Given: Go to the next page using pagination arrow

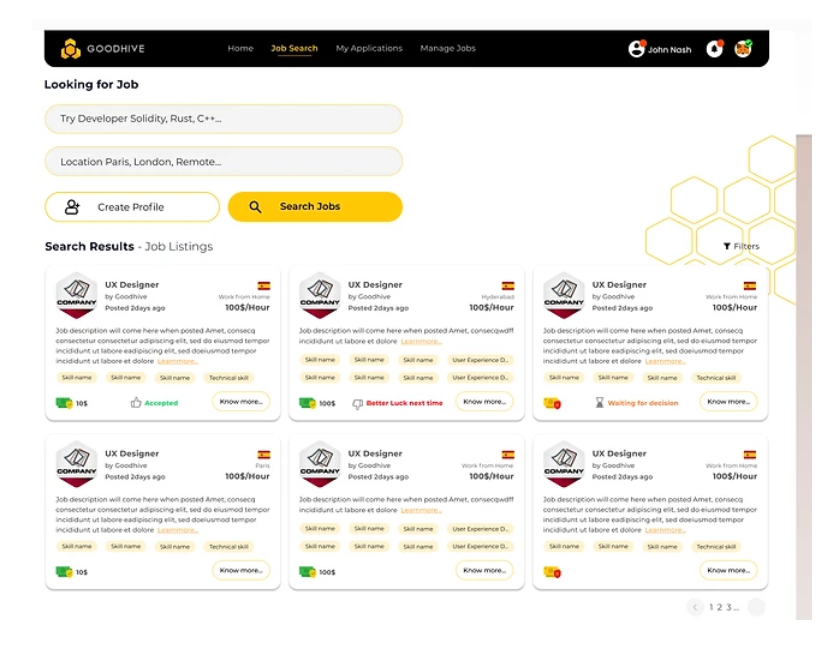Looking at the screenshot, I should pos(756,607).
